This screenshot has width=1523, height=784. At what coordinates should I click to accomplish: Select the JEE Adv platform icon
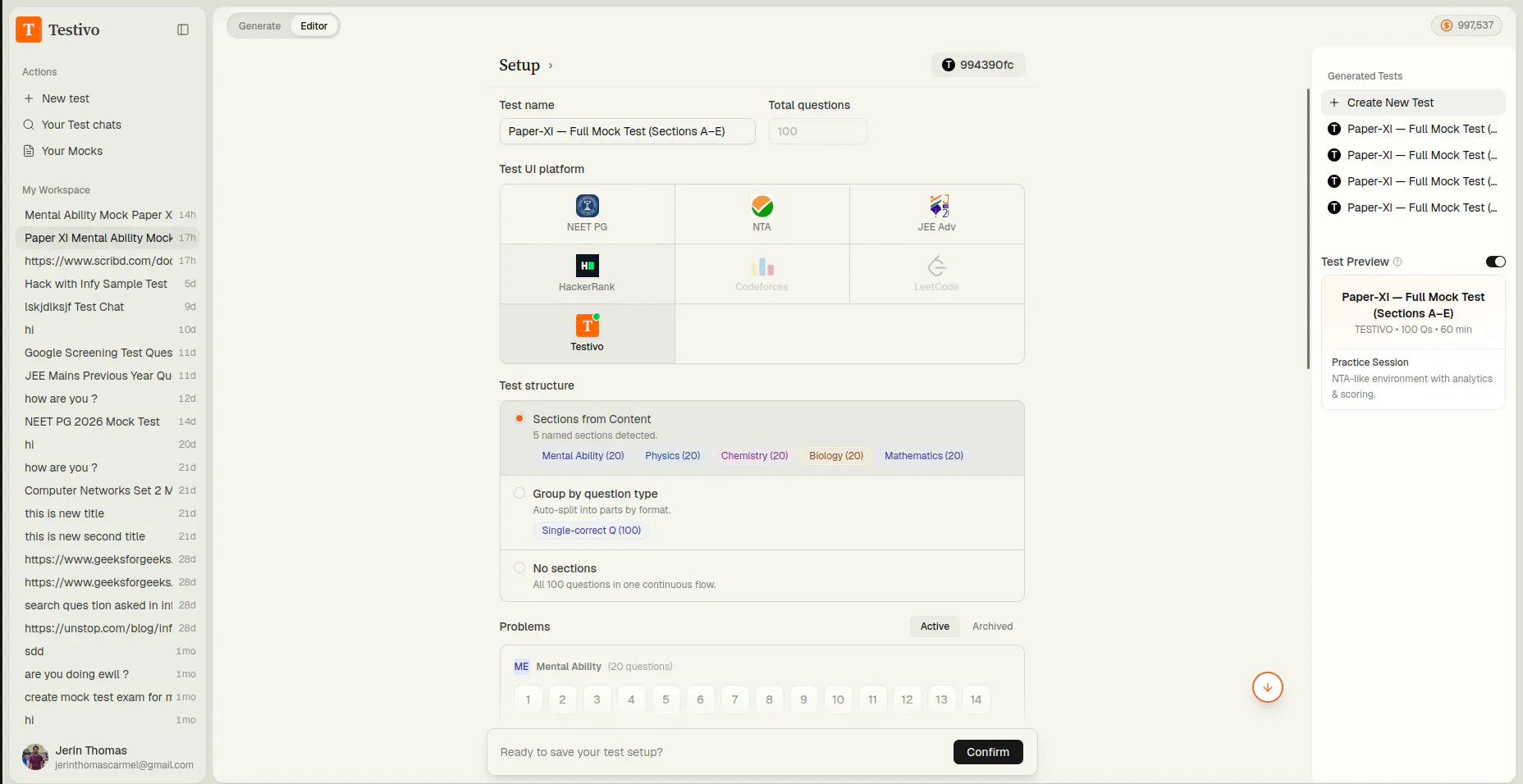coord(937,206)
